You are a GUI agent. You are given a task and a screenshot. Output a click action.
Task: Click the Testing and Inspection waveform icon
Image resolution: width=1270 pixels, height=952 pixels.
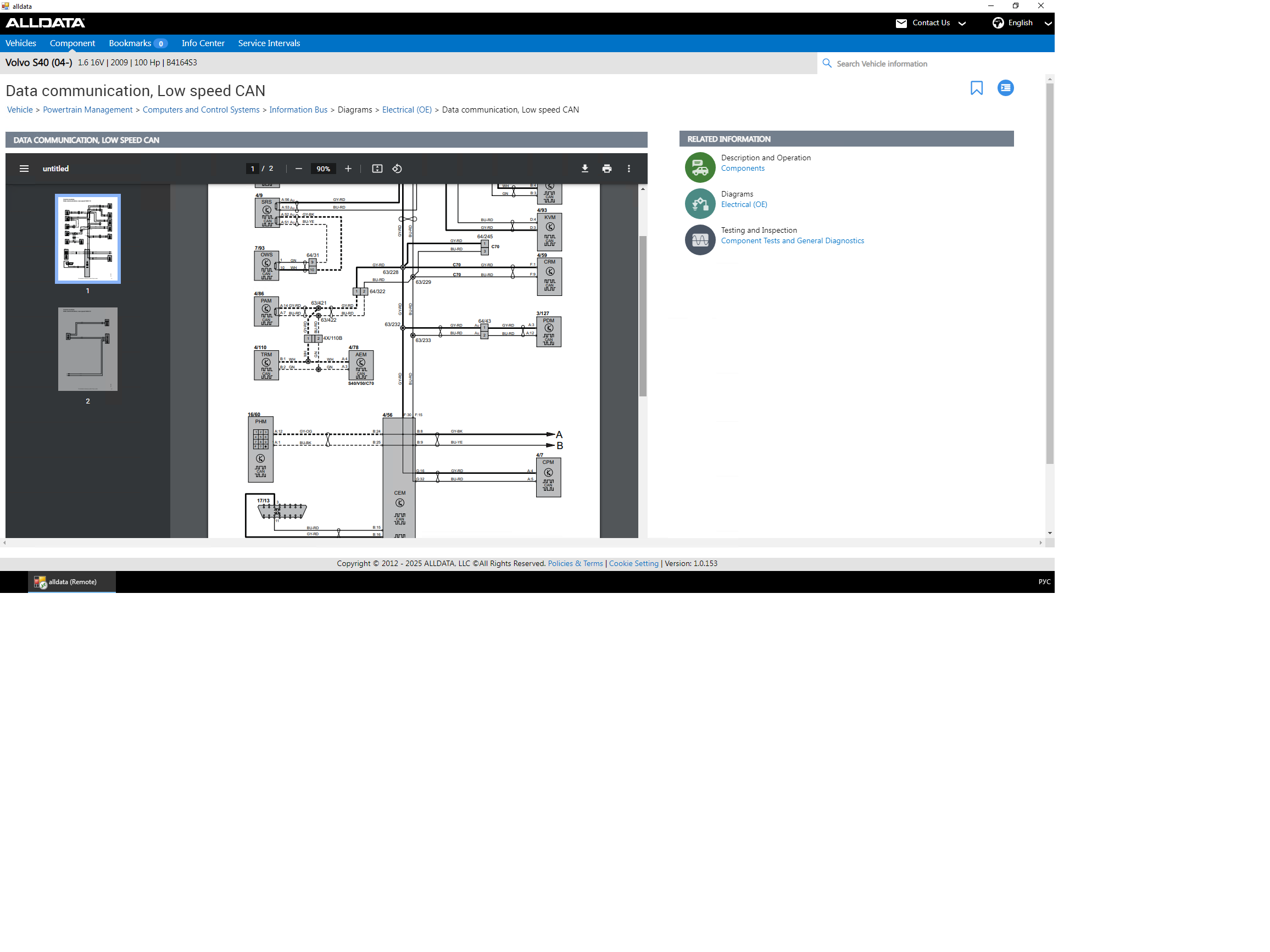pyautogui.click(x=700, y=240)
